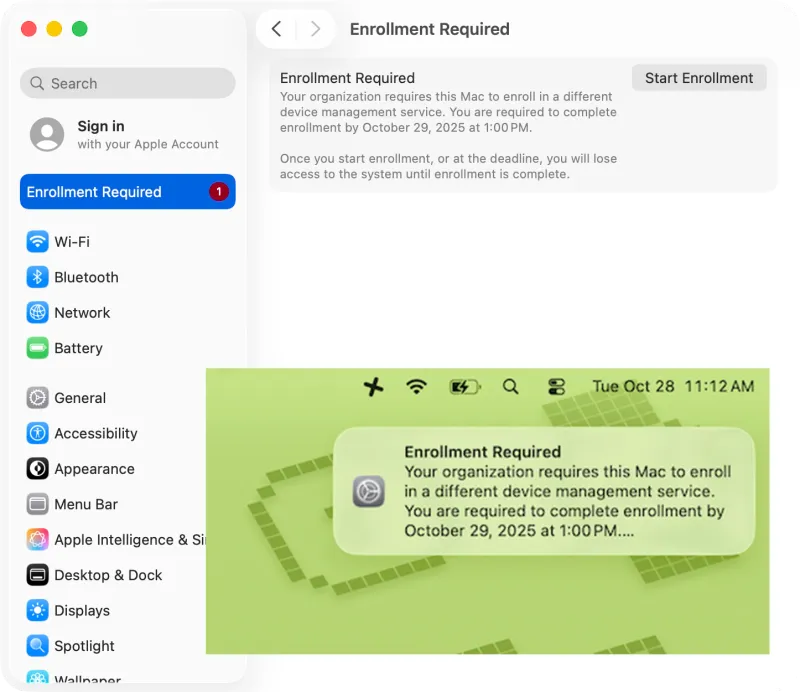Click the Start Enrollment button
Image resolution: width=800 pixels, height=692 pixels.
[699, 78]
